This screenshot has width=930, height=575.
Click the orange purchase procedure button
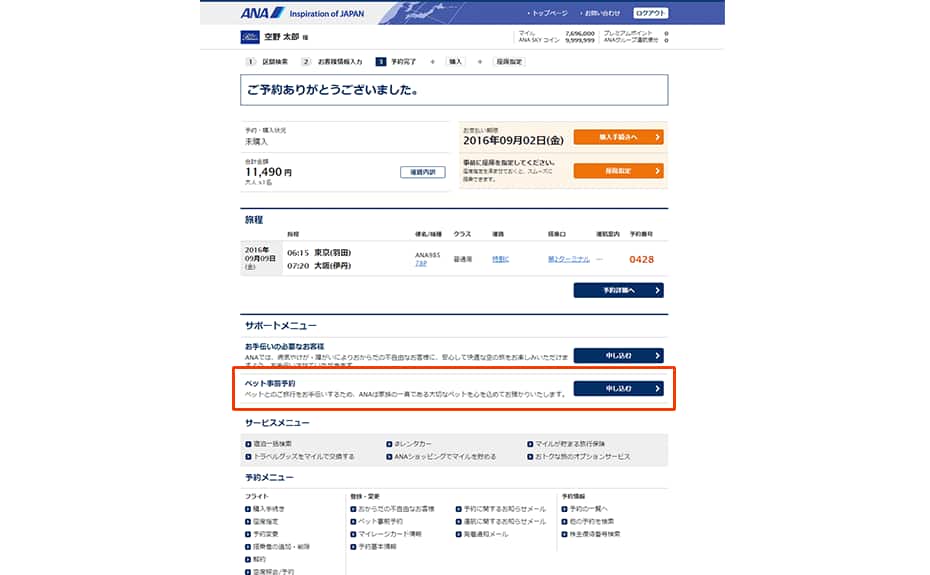618,137
